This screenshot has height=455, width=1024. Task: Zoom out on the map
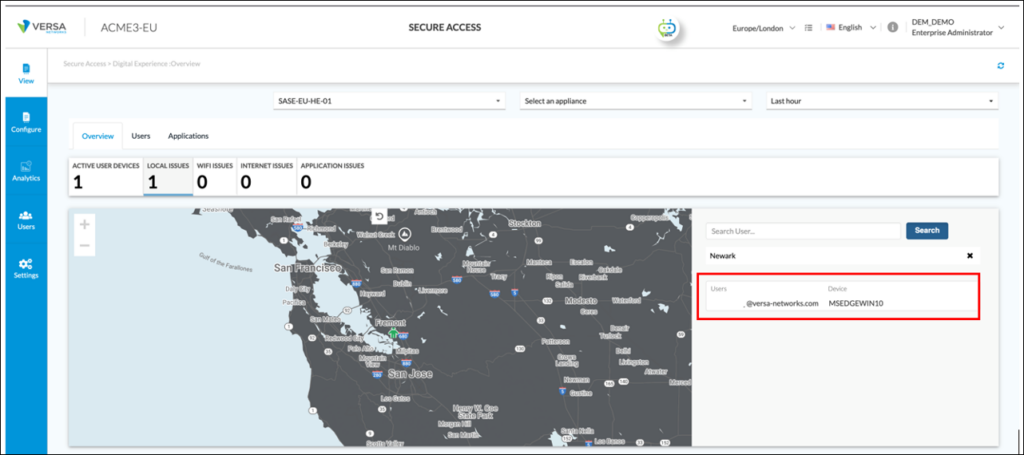click(x=84, y=245)
